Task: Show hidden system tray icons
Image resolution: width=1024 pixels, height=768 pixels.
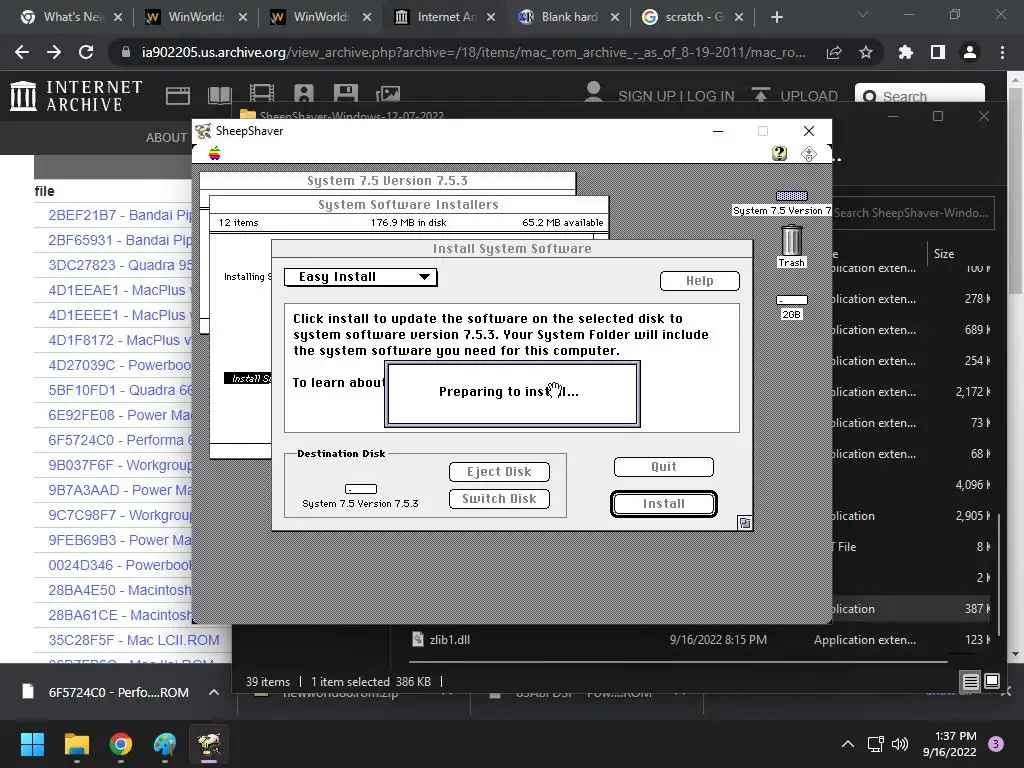Action: [x=847, y=744]
